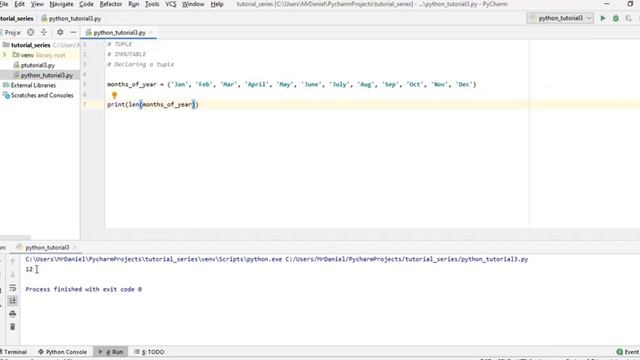Open the TODO tool window
Screen dimensions: 640x360
tap(149, 352)
